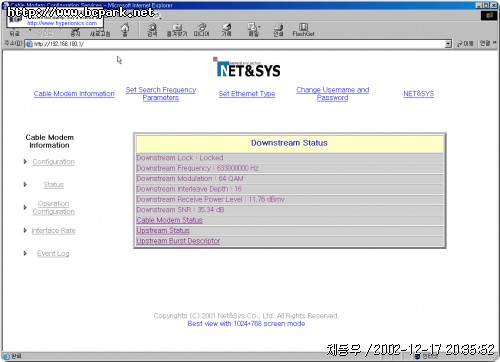Click the Internet Explorer title bar icon
Screen dimensions: 500x362
click(5, 5)
